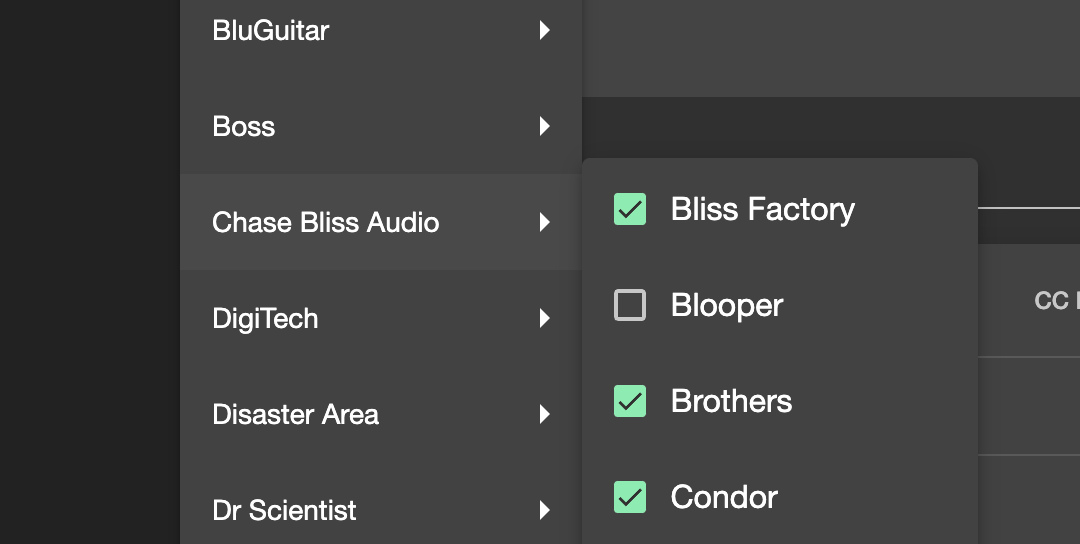Expand the DigiTech submenu arrow
The width and height of the screenshot is (1080, 544).
point(545,319)
